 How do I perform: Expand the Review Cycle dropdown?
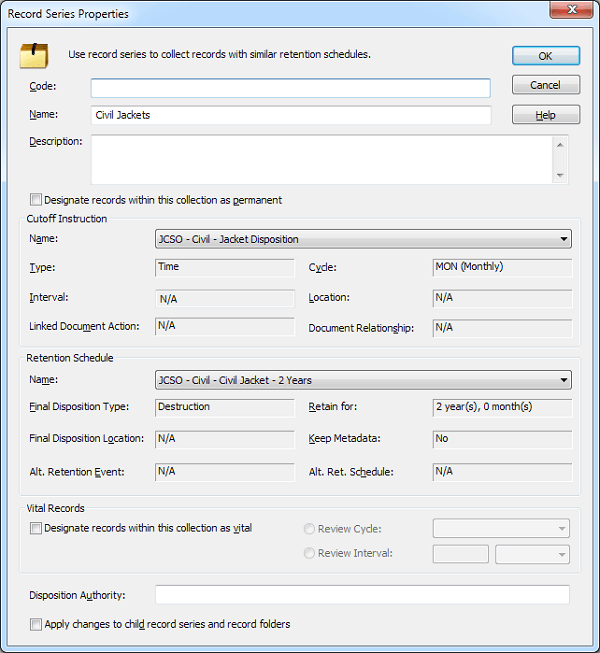501,529
